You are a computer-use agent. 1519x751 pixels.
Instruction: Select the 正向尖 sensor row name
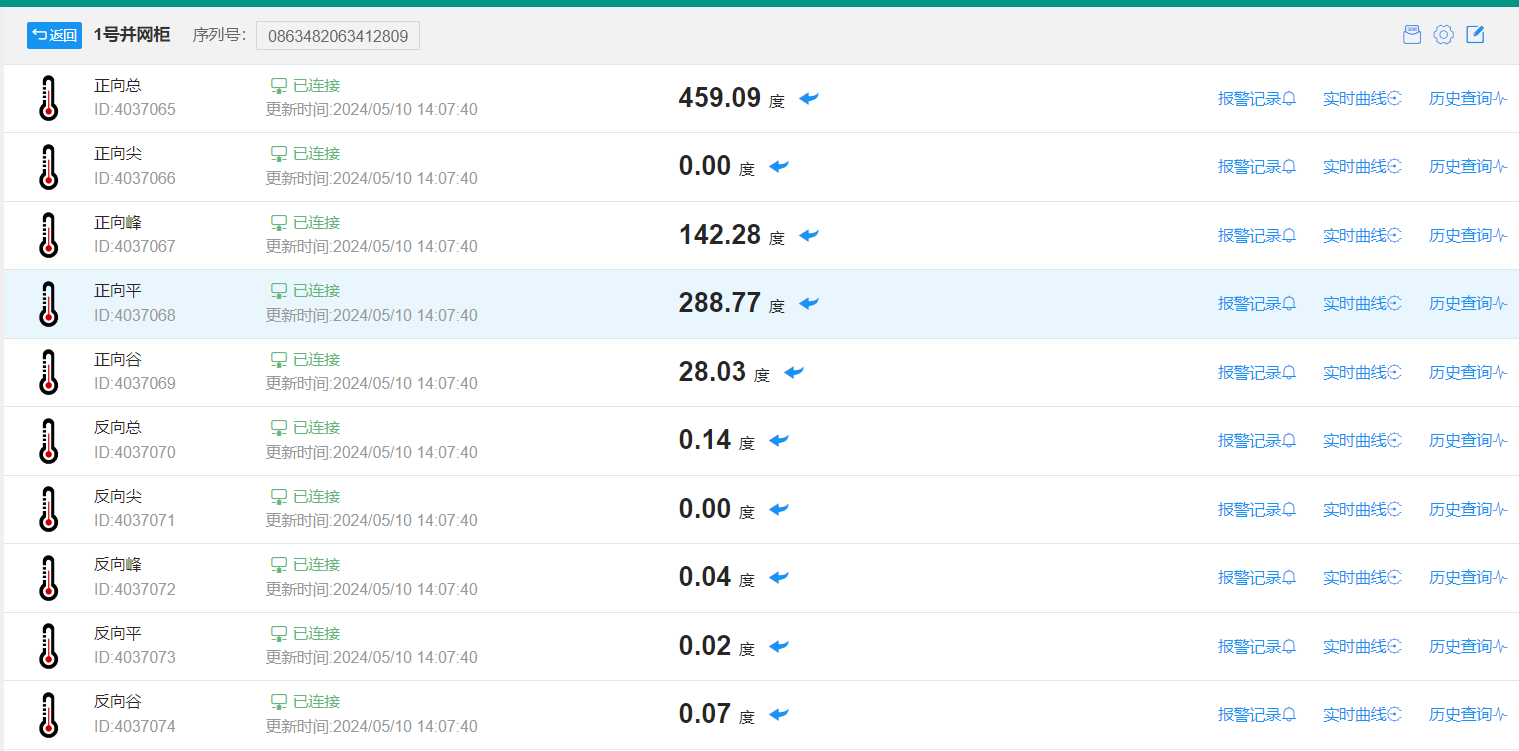[x=118, y=154]
